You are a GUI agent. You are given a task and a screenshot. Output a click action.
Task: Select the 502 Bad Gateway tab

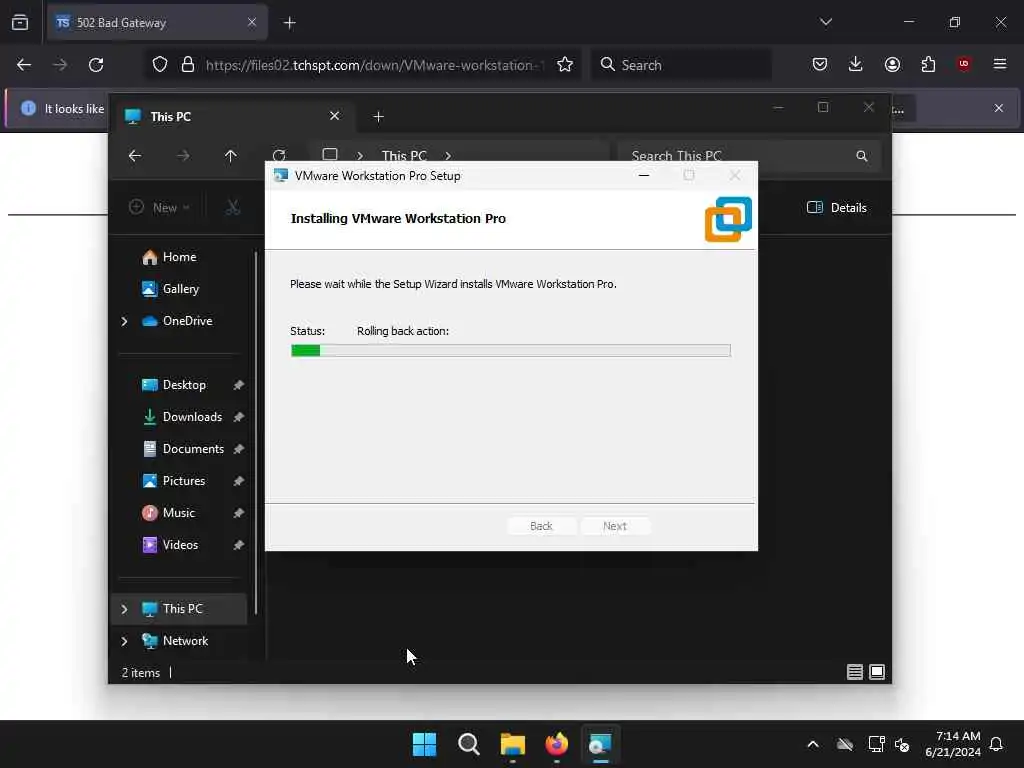(157, 23)
